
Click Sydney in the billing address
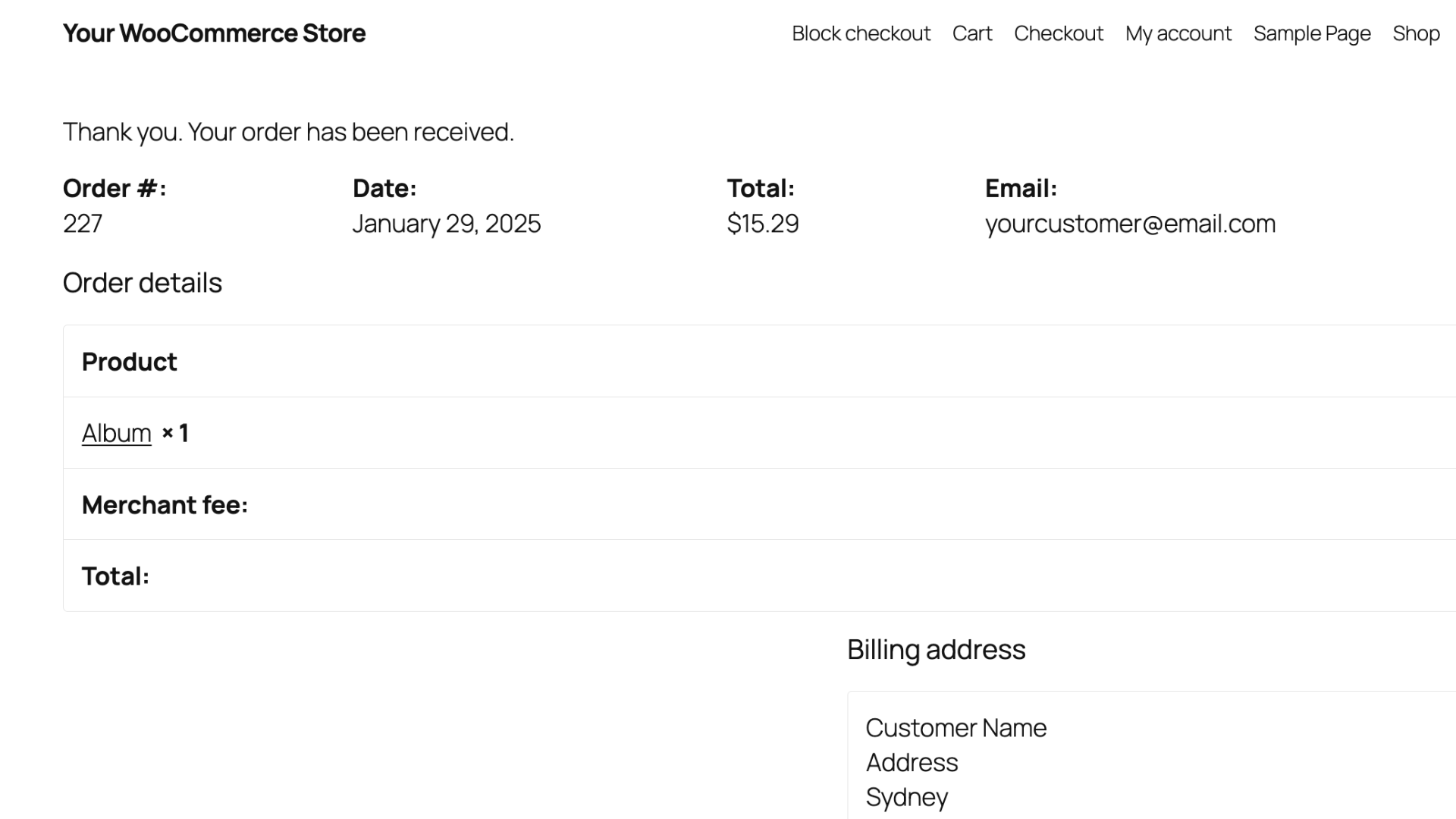coord(906,797)
